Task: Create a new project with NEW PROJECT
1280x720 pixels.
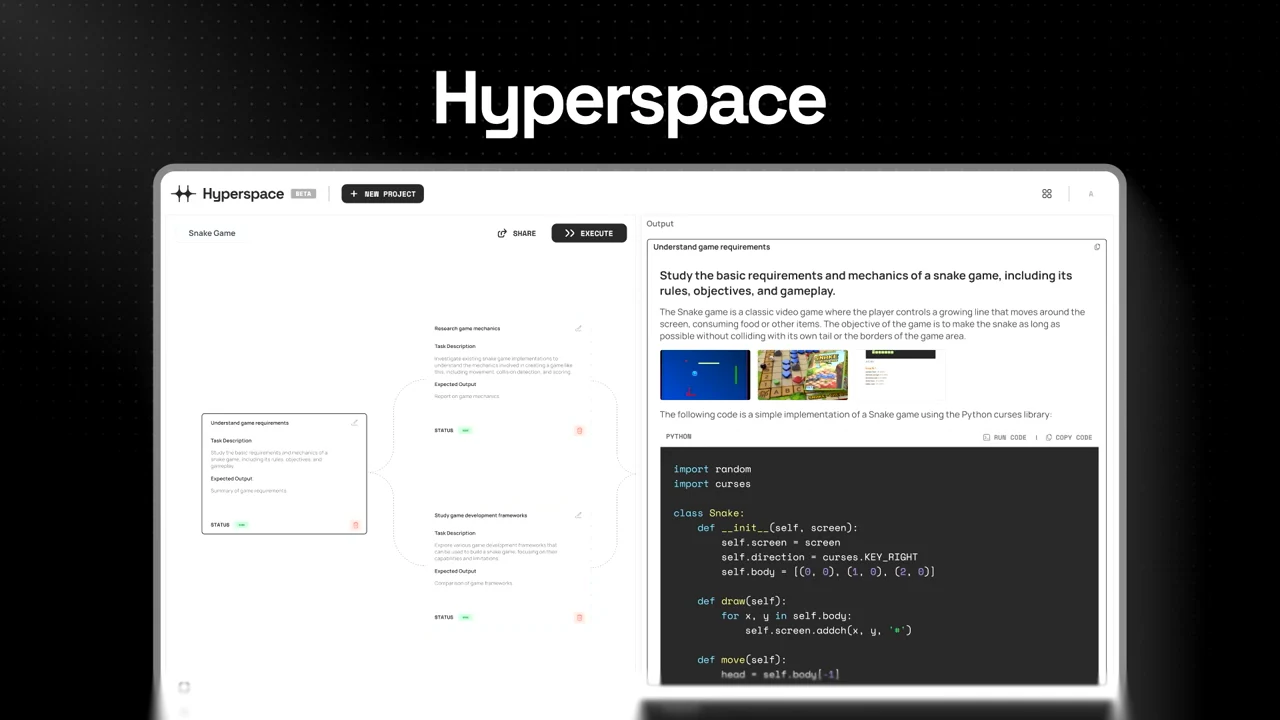Action: coord(383,194)
